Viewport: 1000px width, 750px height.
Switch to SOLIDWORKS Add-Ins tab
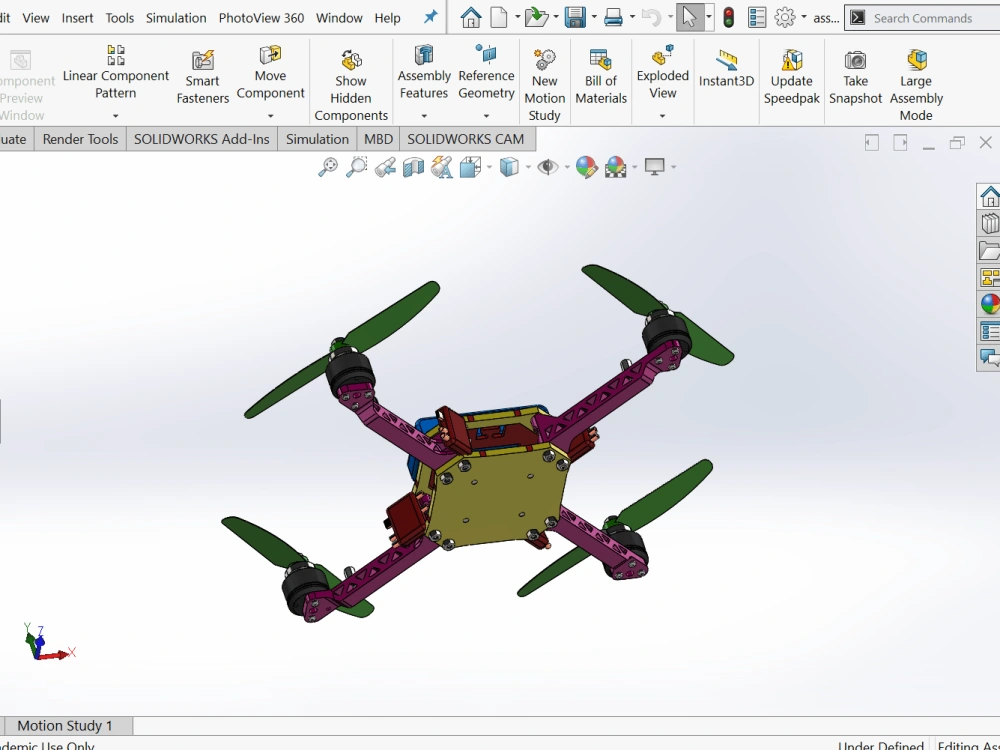tap(202, 139)
